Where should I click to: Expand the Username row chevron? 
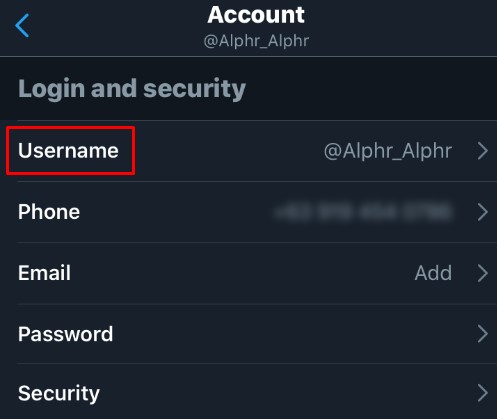tap(482, 151)
